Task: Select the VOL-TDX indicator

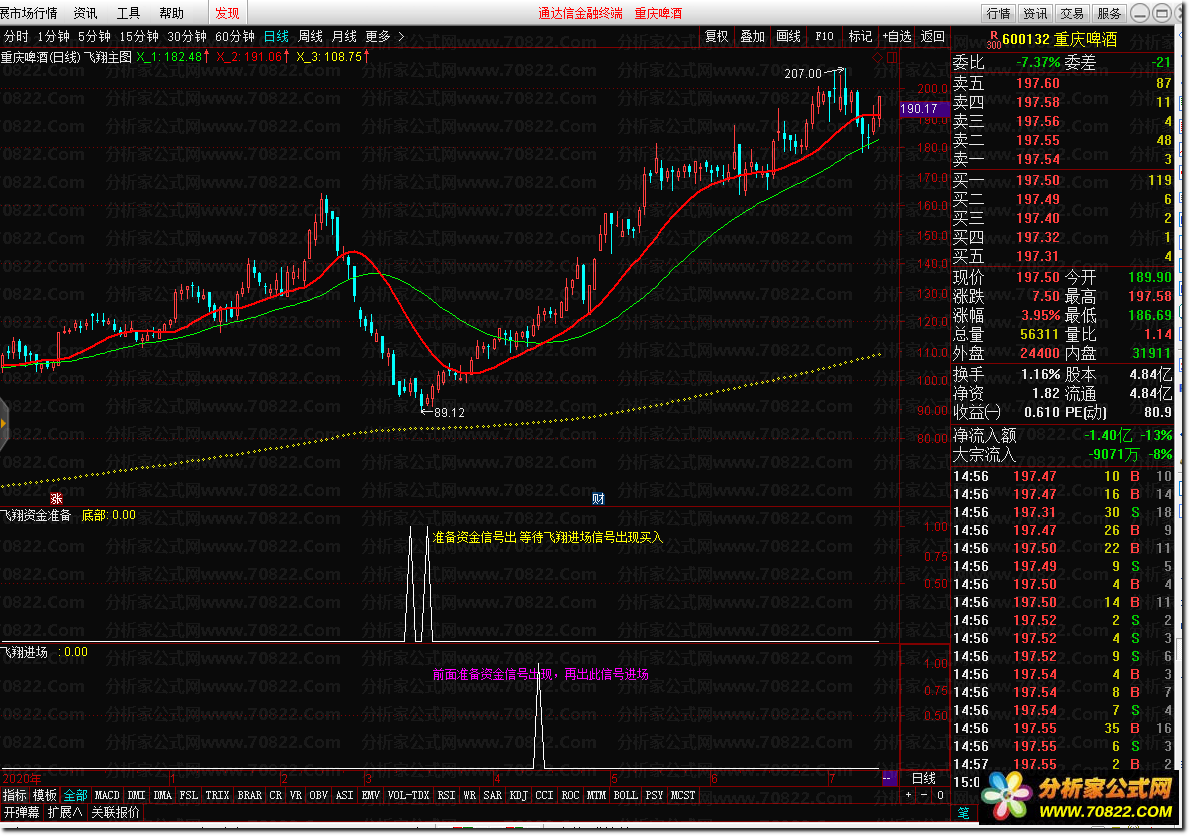Action: [x=409, y=795]
